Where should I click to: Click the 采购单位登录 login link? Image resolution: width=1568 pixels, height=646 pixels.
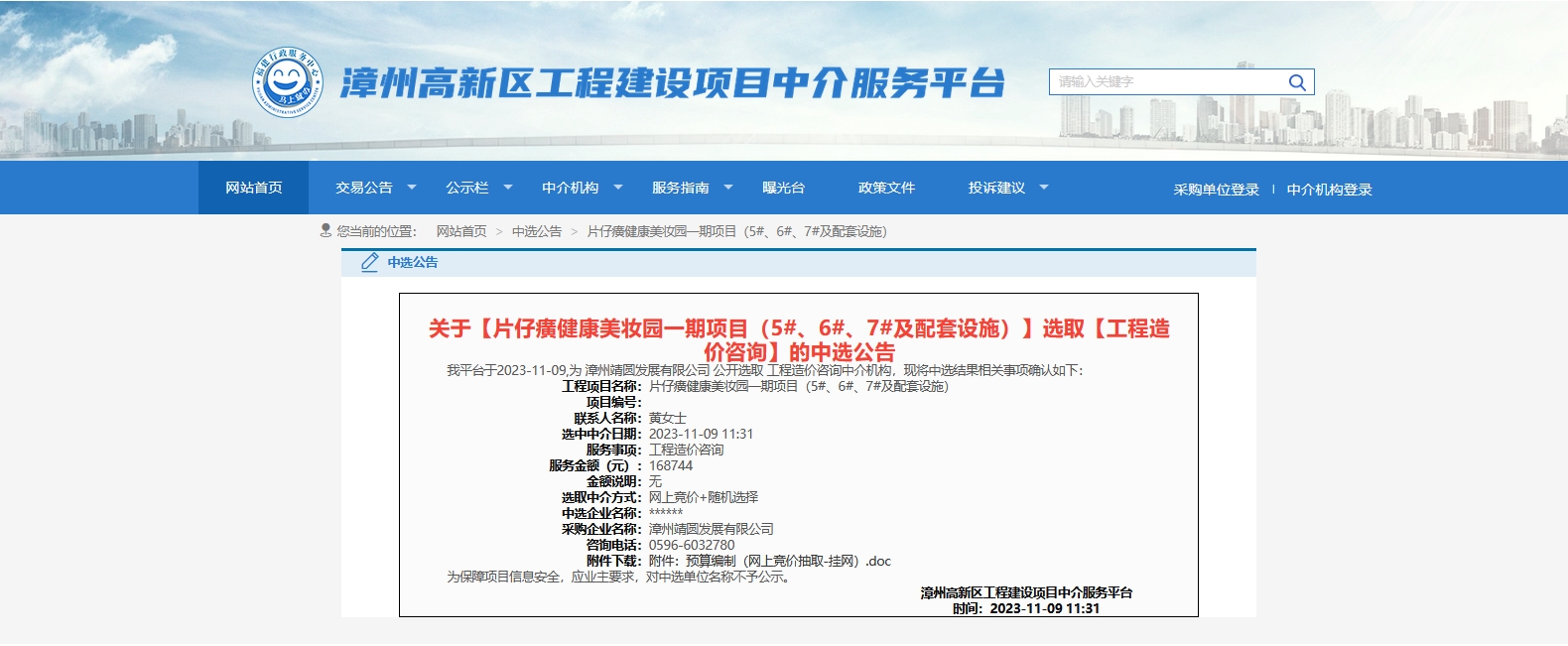click(x=1217, y=190)
